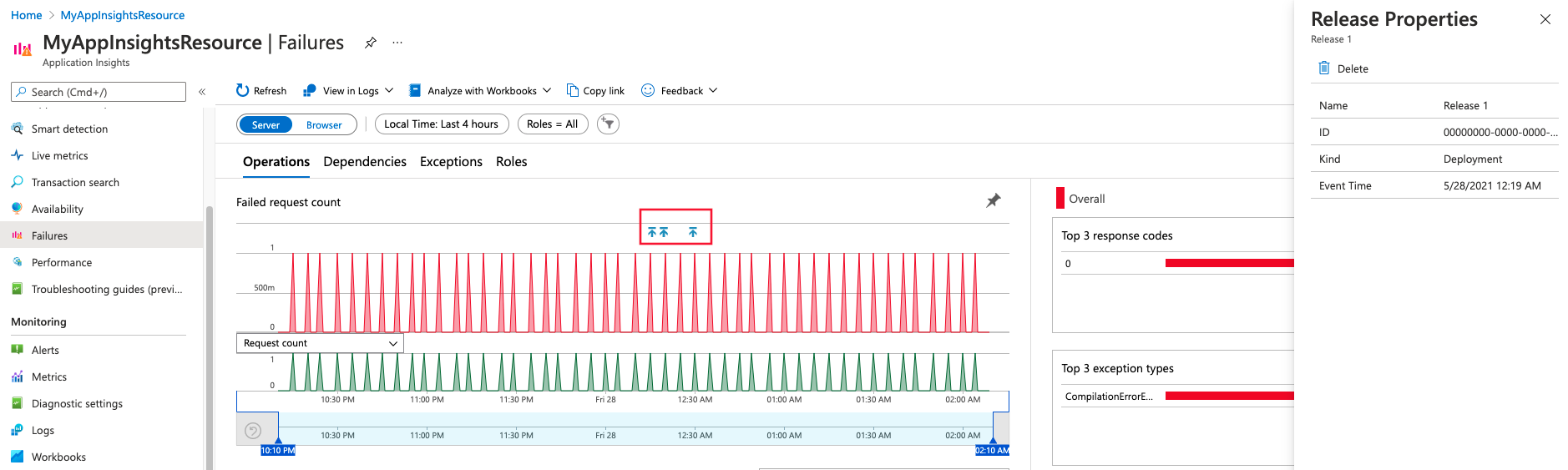Switch to Browser view
This screenshot has height=470, width=1568.
point(324,124)
